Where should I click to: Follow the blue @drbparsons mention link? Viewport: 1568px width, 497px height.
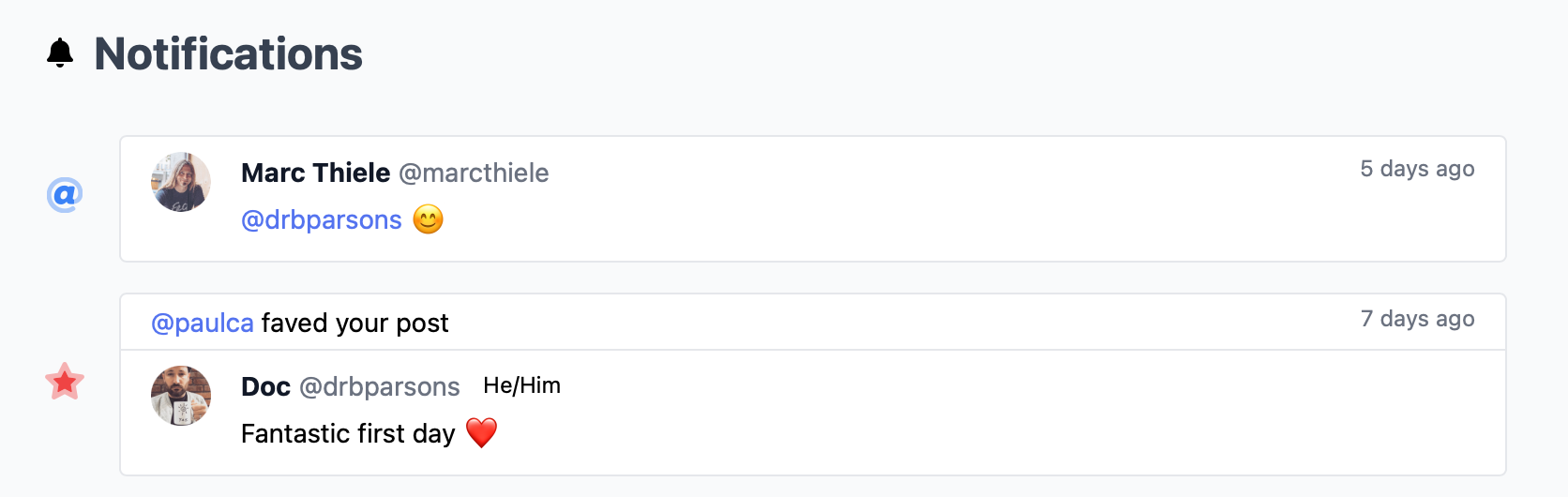322,219
